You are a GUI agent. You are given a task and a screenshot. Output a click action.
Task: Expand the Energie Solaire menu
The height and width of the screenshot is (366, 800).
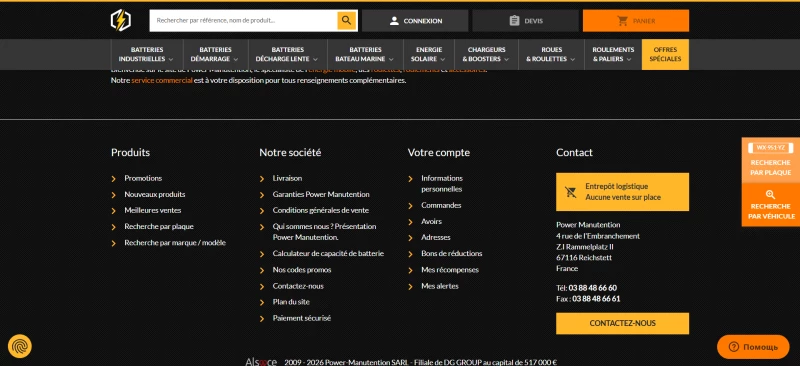coord(429,54)
